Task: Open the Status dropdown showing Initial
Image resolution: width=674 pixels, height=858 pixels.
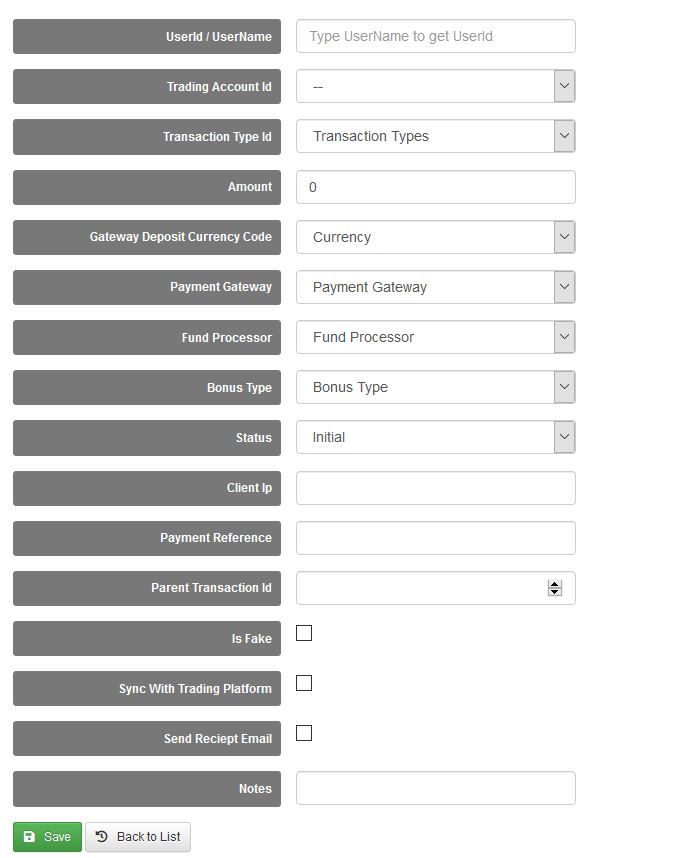Action: [x=435, y=437]
